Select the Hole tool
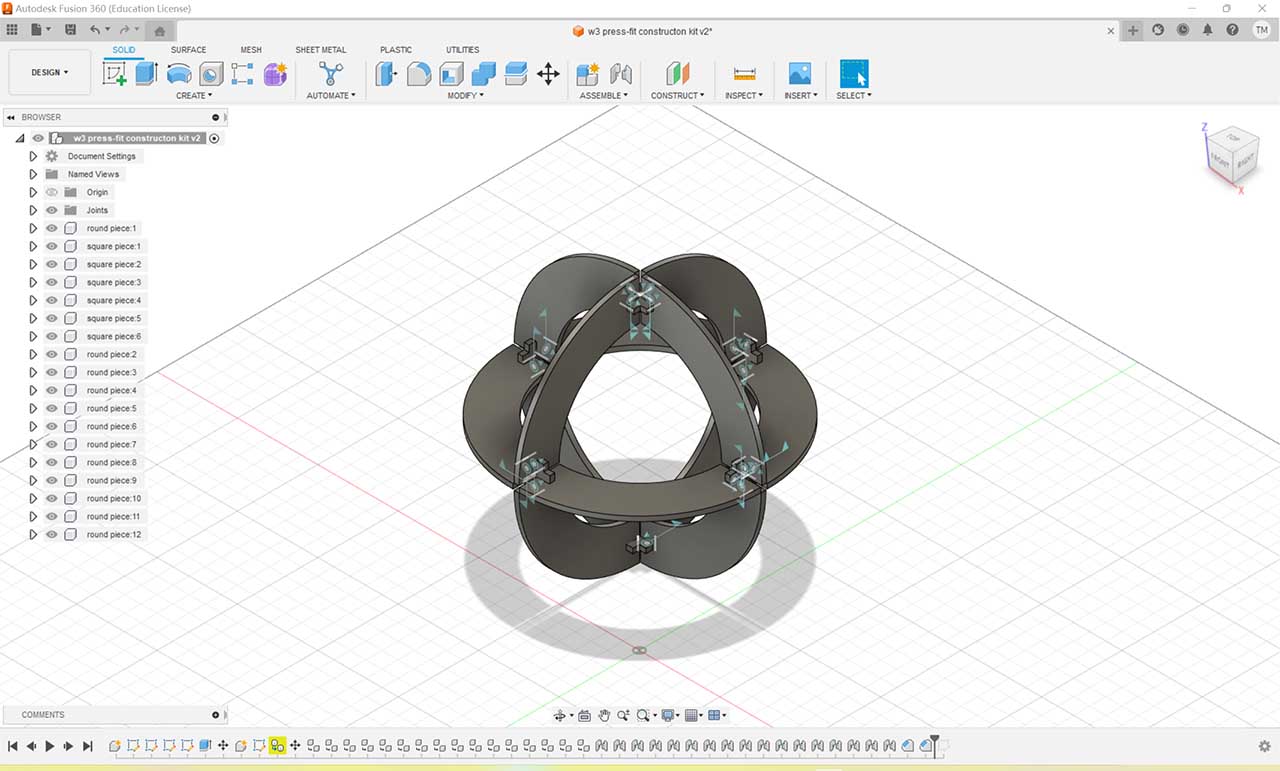The width and height of the screenshot is (1280, 771). coord(211,74)
